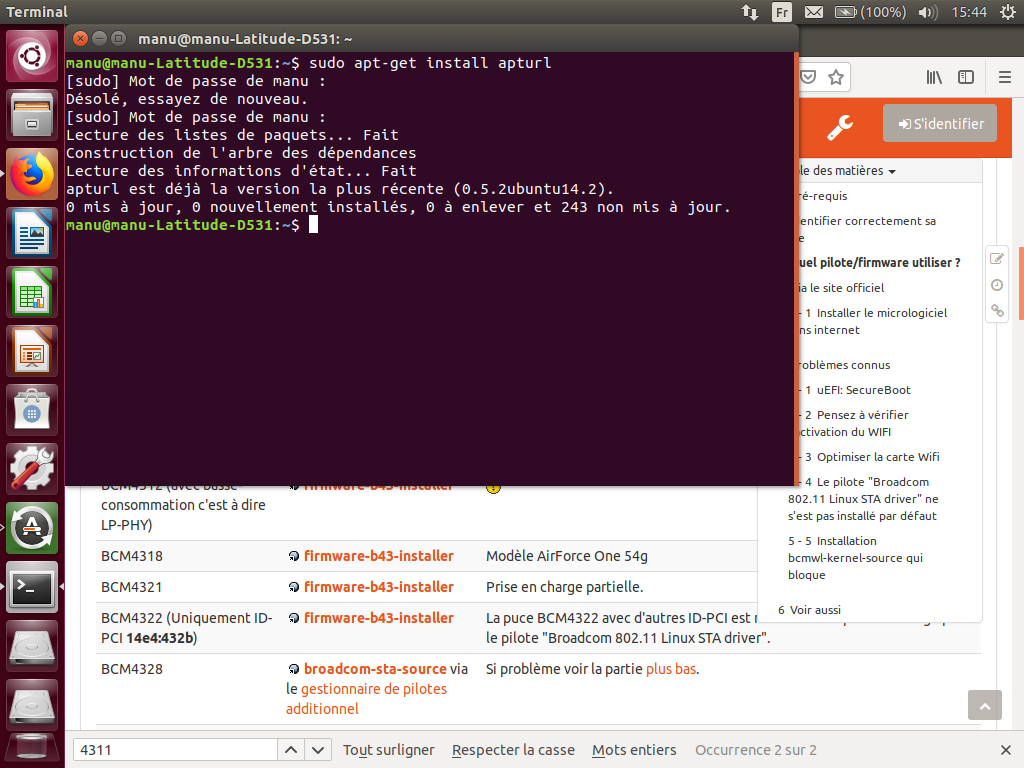Open the battery 100% indicator
Viewport: 1024px width, 768px height.
point(871,12)
